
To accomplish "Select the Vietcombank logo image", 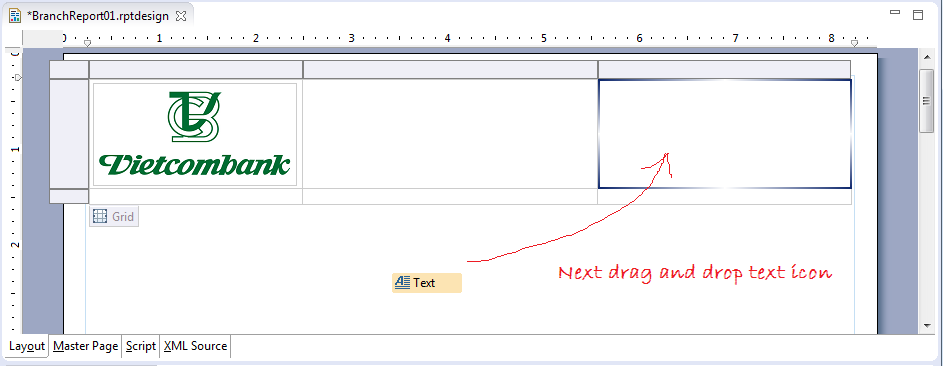I will coord(195,135).
